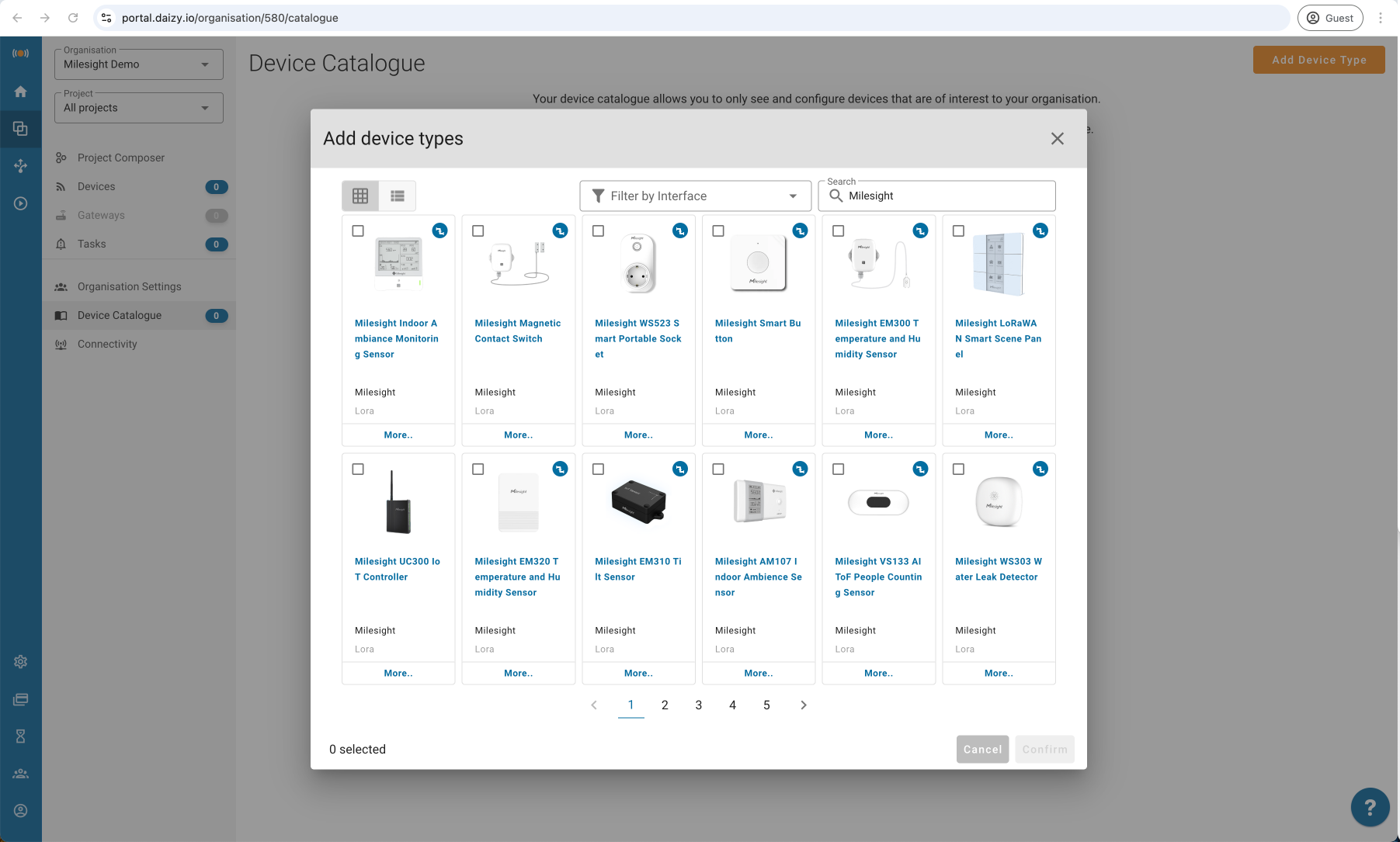Screen dimensions: 1400x842
Task: Click the Milesight UC300 IoT Controller thumbnail
Action: (x=398, y=502)
